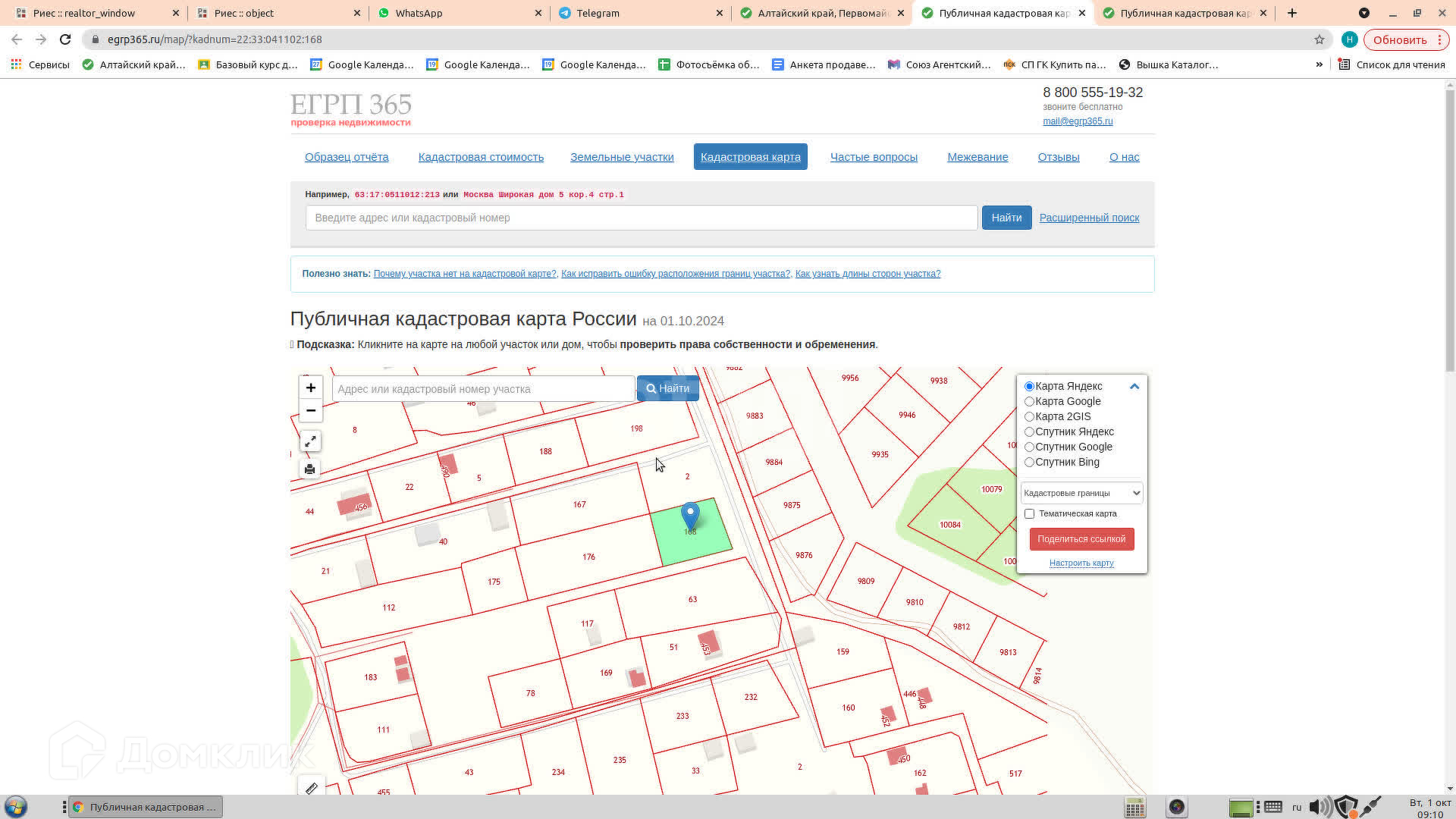The height and width of the screenshot is (819, 1456).
Task: Select the Спутник Яндекс radio option
Action: [1029, 432]
